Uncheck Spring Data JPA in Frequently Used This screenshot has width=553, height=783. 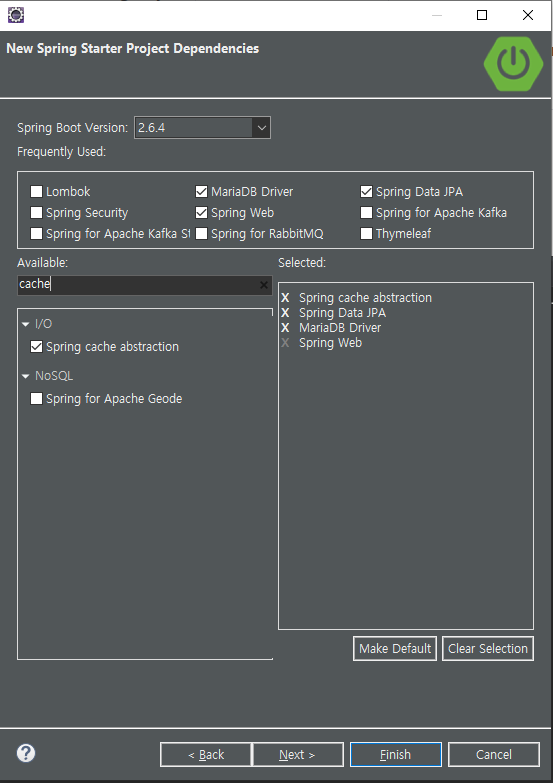coord(366,192)
